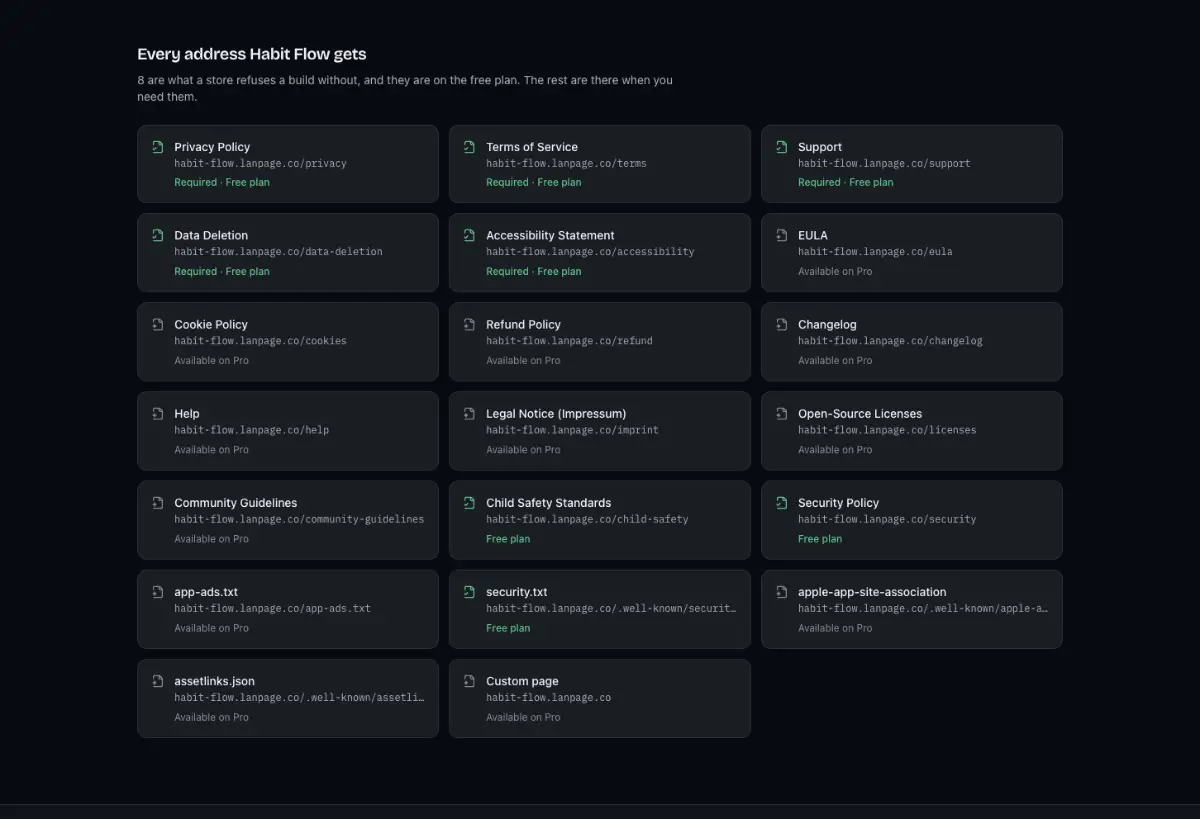
Task: Select the assetlinks.json title
Action: click(x=214, y=681)
